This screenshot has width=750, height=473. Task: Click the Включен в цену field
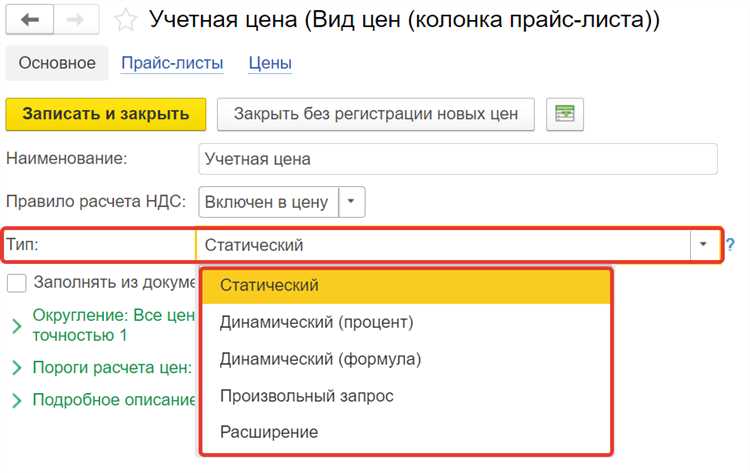(268, 202)
